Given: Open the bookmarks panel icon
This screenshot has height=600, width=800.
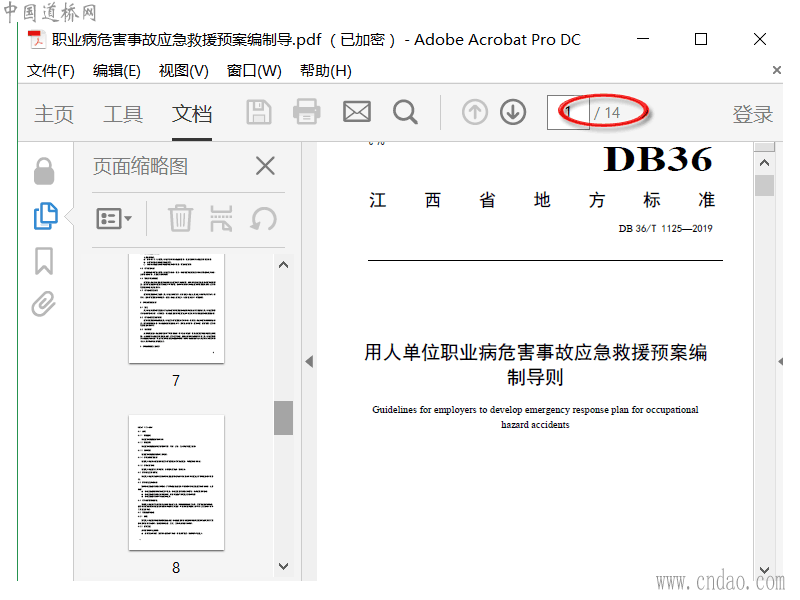Looking at the screenshot, I should (x=44, y=261).
